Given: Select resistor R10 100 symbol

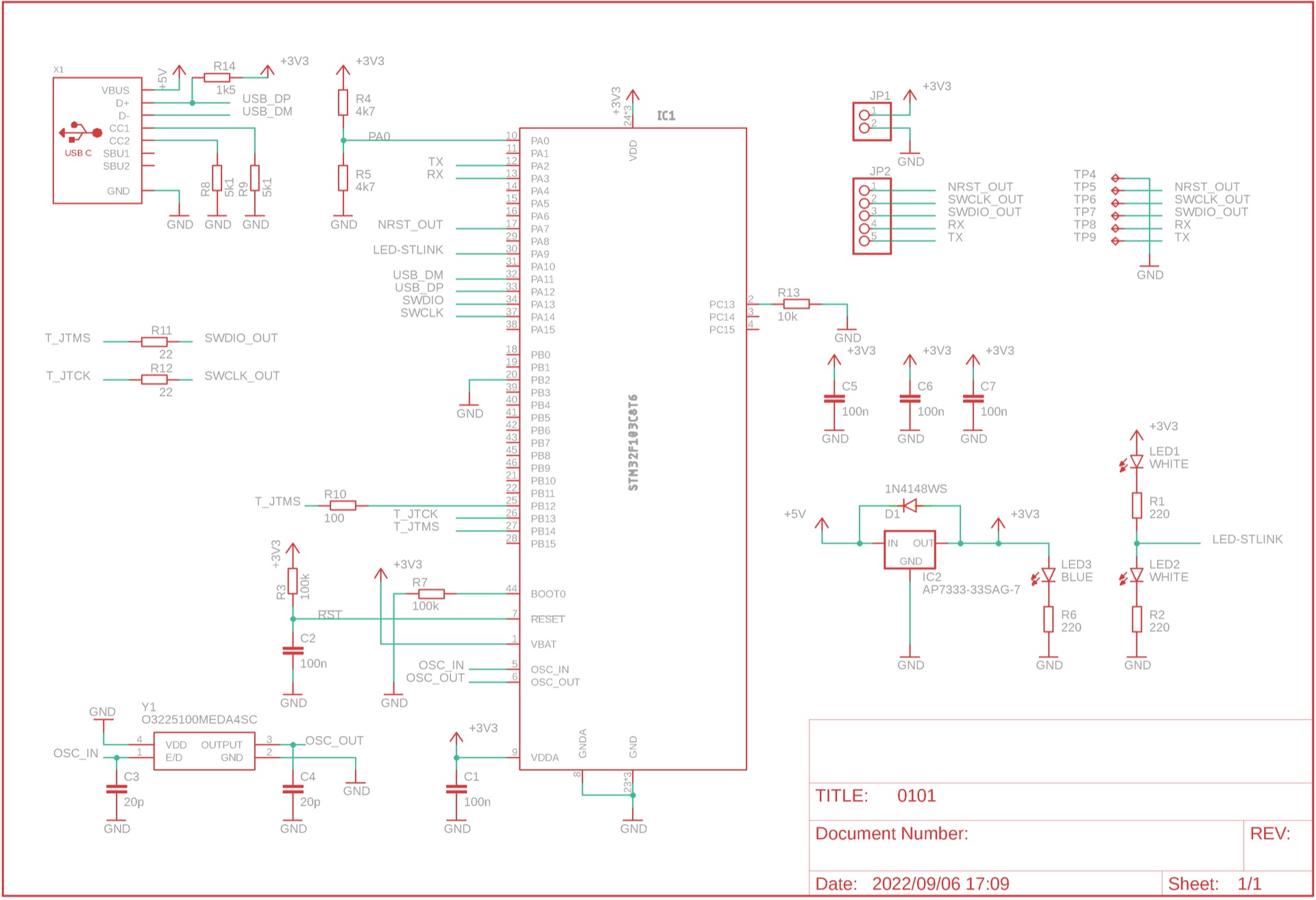Looking at the screenshot, I should [x=341, y=506].
